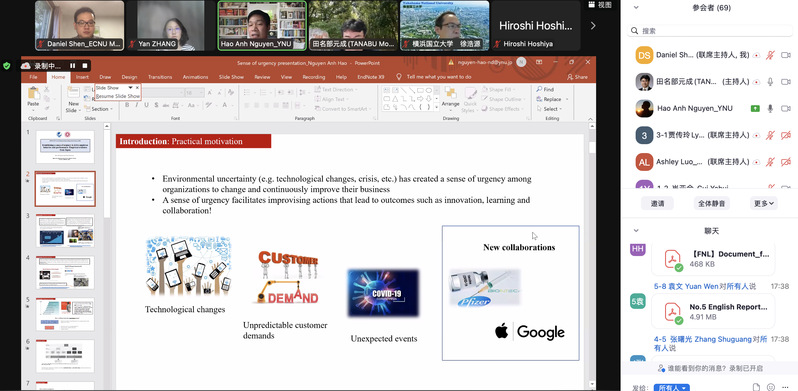Open the More (更多) dropdown
This screenshot has width=798, height=391.
(x=764, y=203)
